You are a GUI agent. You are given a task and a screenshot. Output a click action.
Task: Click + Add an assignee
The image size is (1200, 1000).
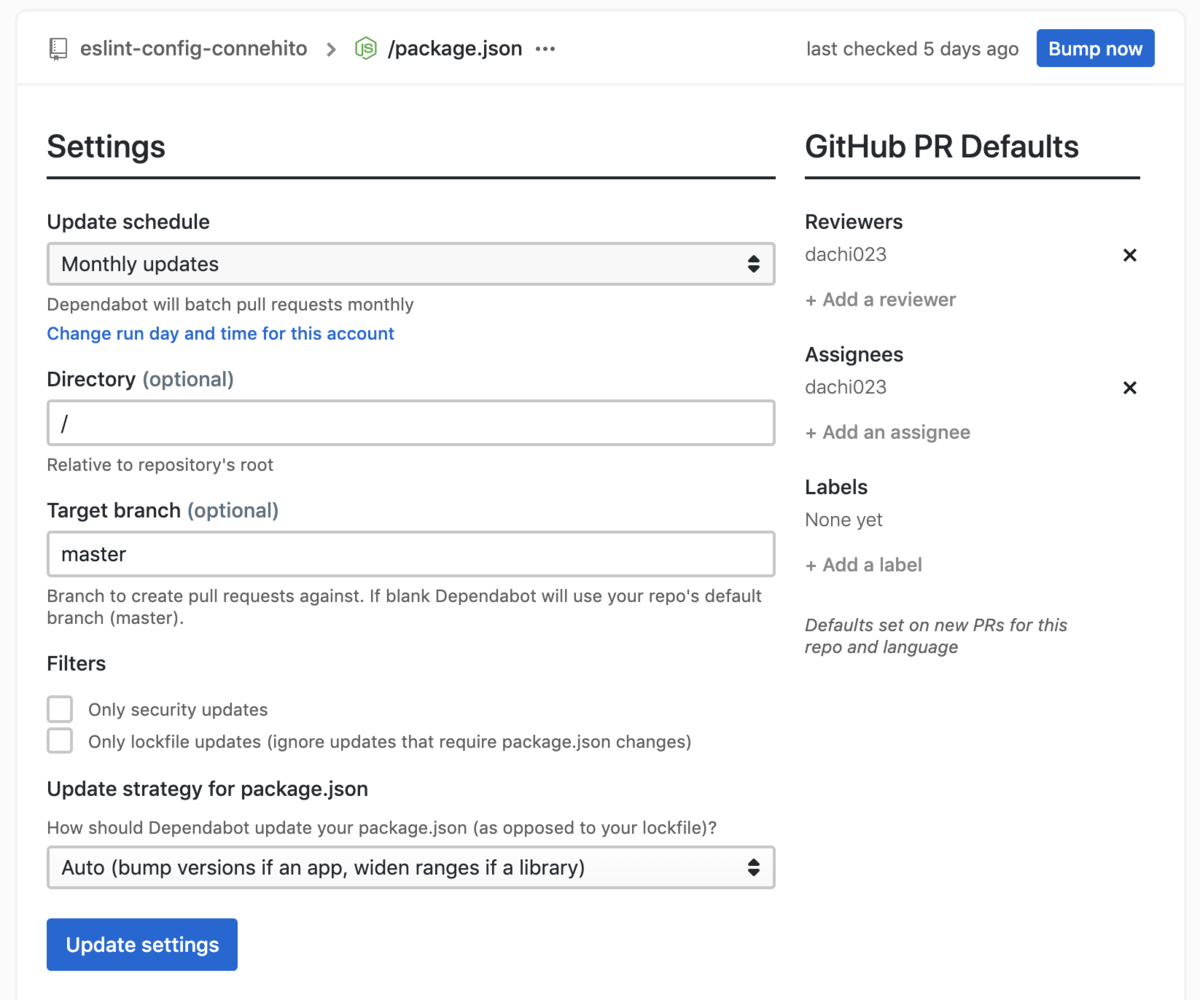(x=888, y=433)
